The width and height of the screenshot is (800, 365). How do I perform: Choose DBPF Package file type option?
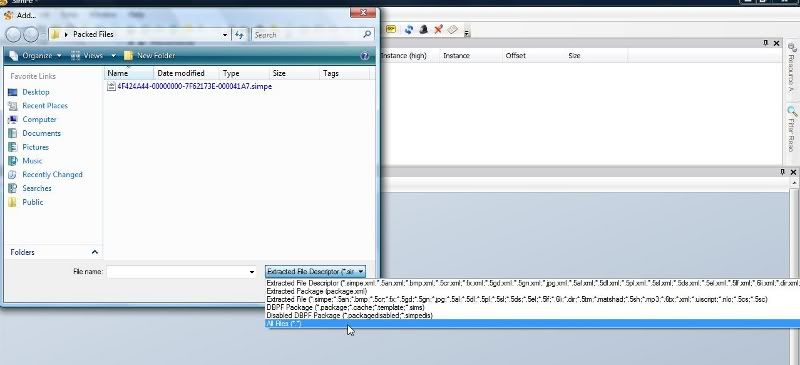pyautogui.click(x=345, y=308)
